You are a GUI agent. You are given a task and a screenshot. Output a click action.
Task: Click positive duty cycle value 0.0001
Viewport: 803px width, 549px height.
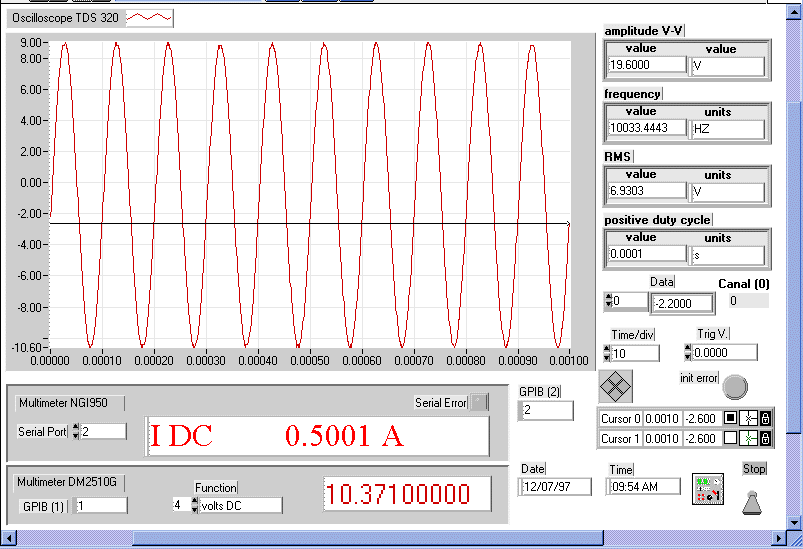point(647,254)
